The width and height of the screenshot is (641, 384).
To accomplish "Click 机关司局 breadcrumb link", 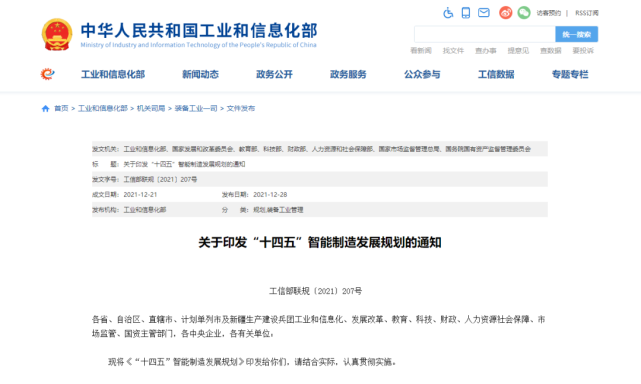I will pyautogui.click(x=151, y=108).
